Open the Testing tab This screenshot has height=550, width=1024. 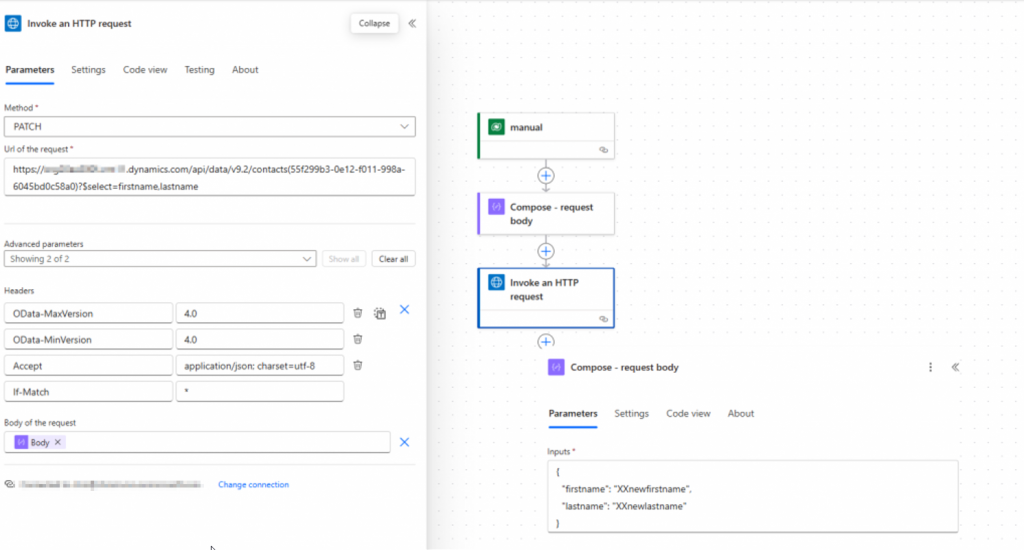(199, 70)
